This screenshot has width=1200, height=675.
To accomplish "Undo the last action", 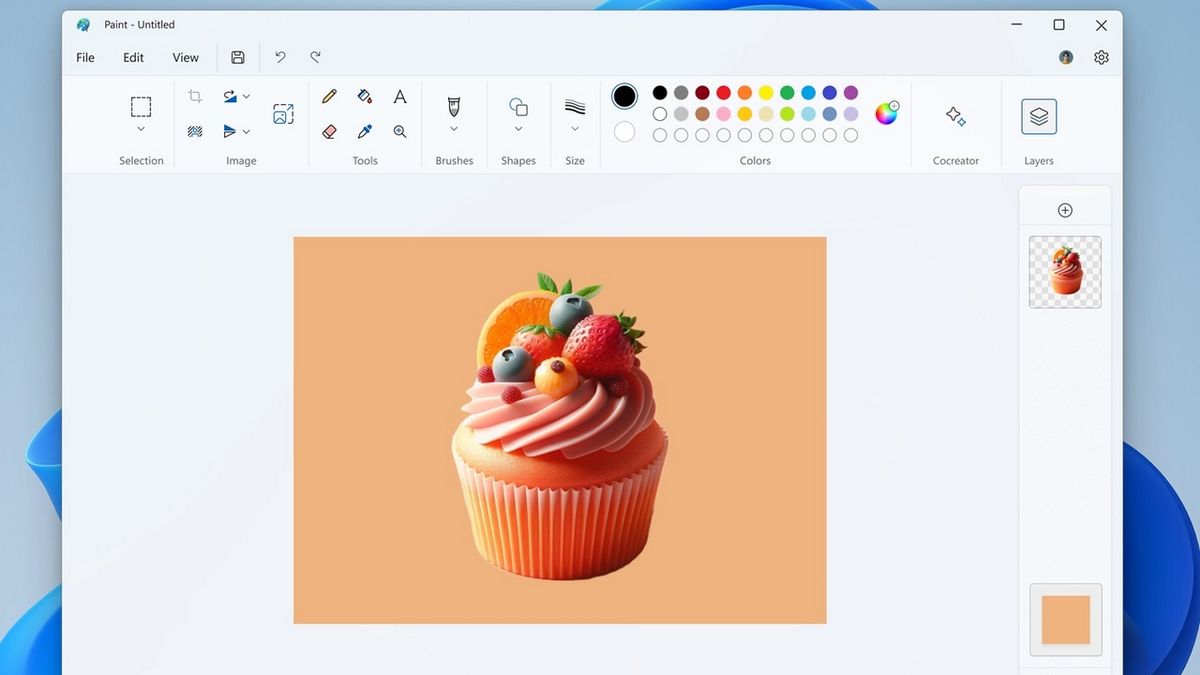I will (x=280, y=57).
